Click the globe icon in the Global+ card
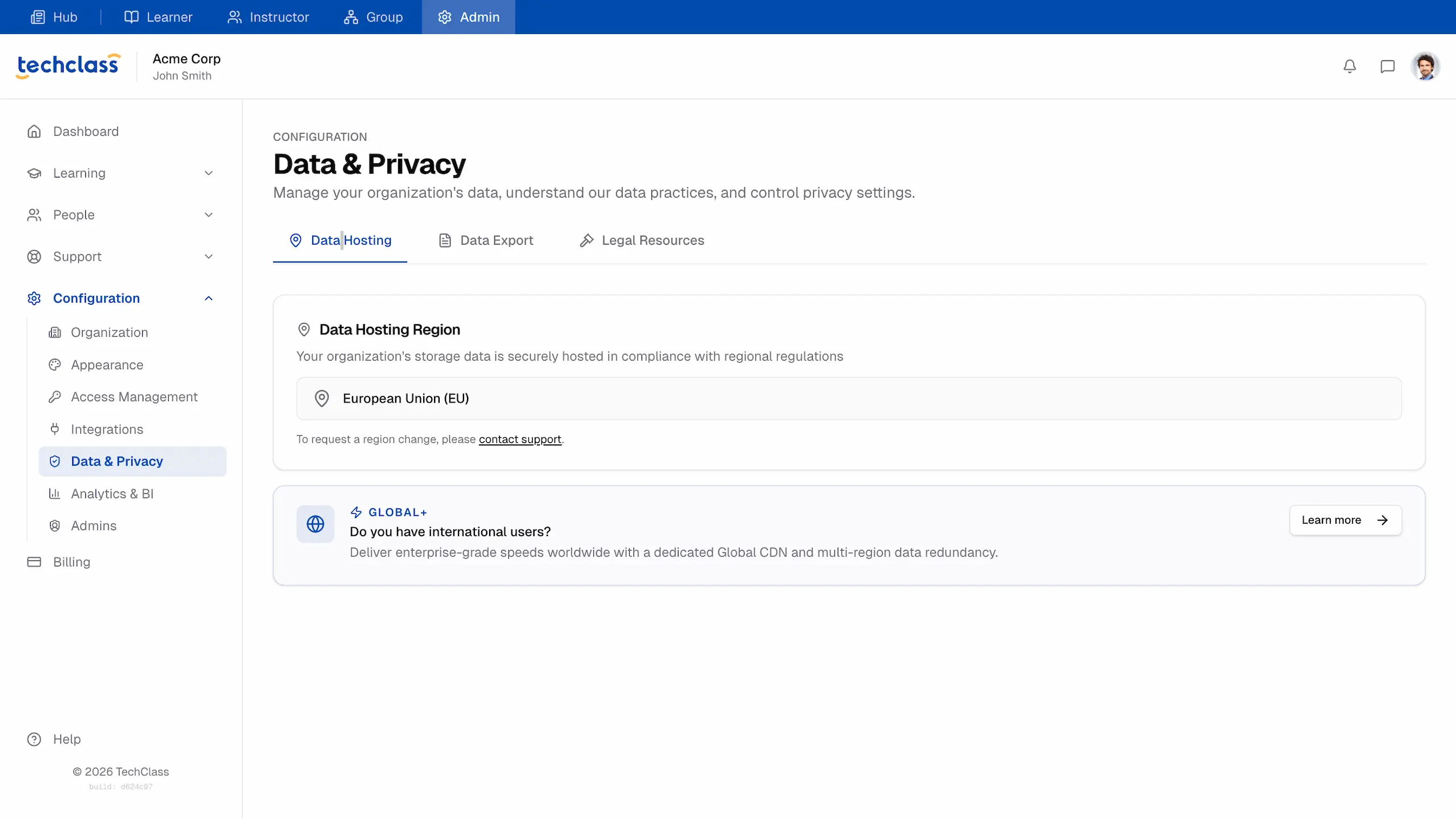This screenshot has width=1456, height=819. (x=316, y=524)
